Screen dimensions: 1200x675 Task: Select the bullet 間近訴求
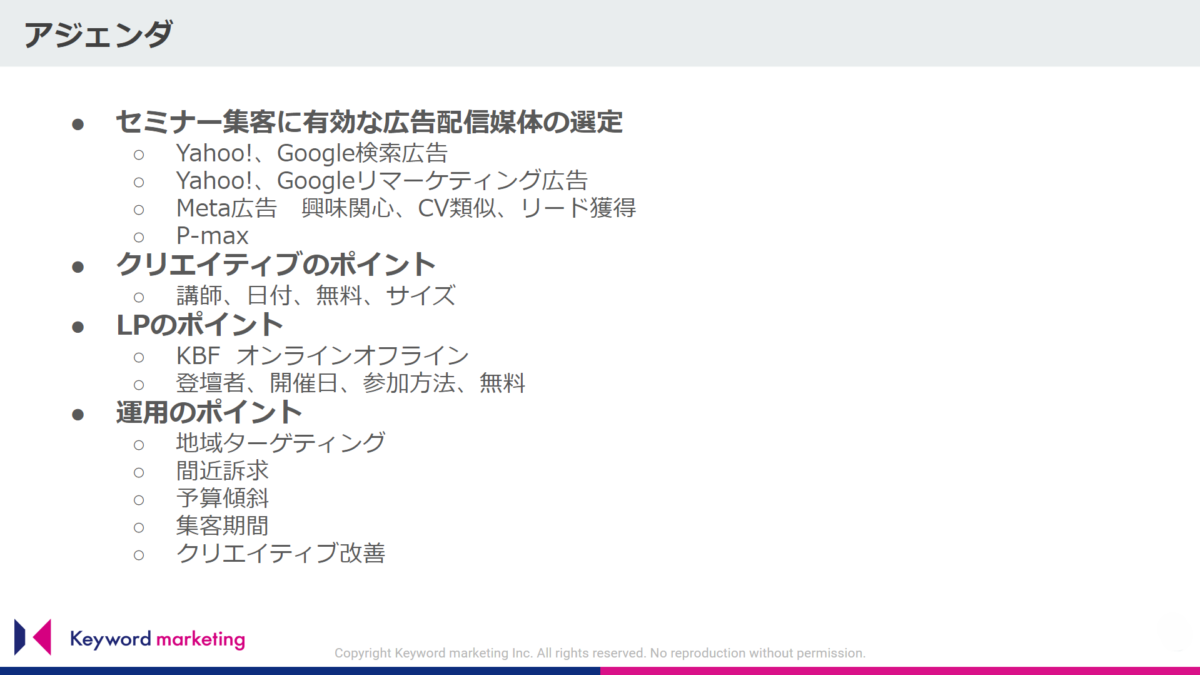coord(222,470)
